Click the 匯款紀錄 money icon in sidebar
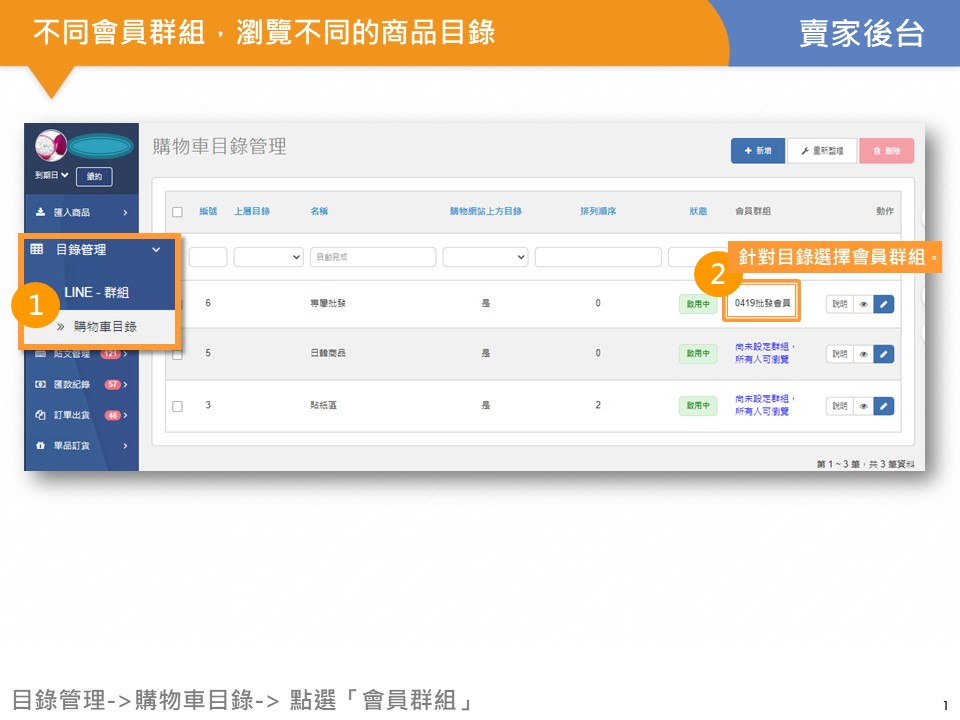This screenshot has height=720, width=960. pyautogui.click(x=41, y=384)
